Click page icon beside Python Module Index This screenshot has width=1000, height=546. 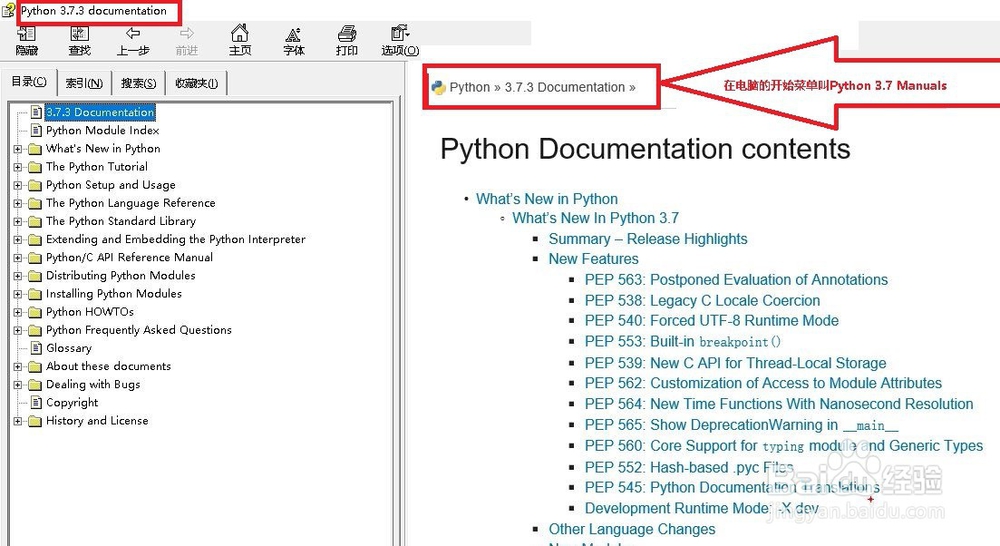(37, 130)
